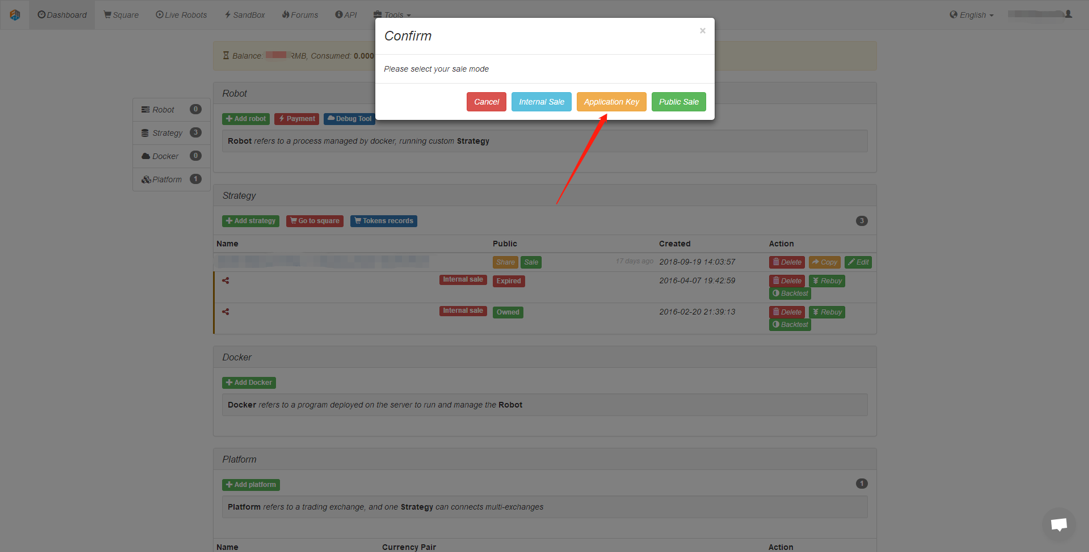Image resolution: width=1089 pixels, height=552 pixels.
Task: Open Tokens records button
Action: pos(383,221)
